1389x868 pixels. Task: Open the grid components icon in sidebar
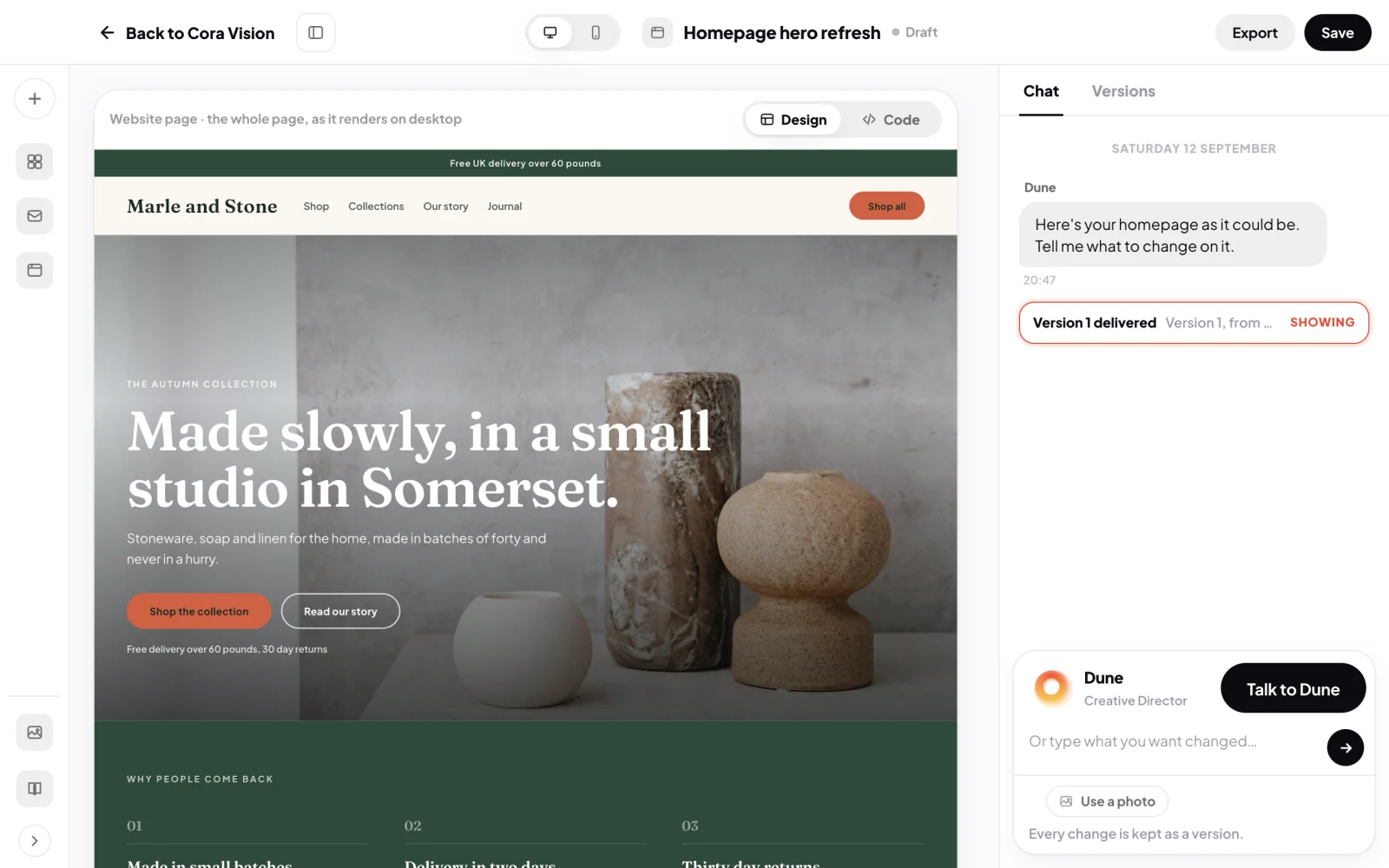point(35,161)
